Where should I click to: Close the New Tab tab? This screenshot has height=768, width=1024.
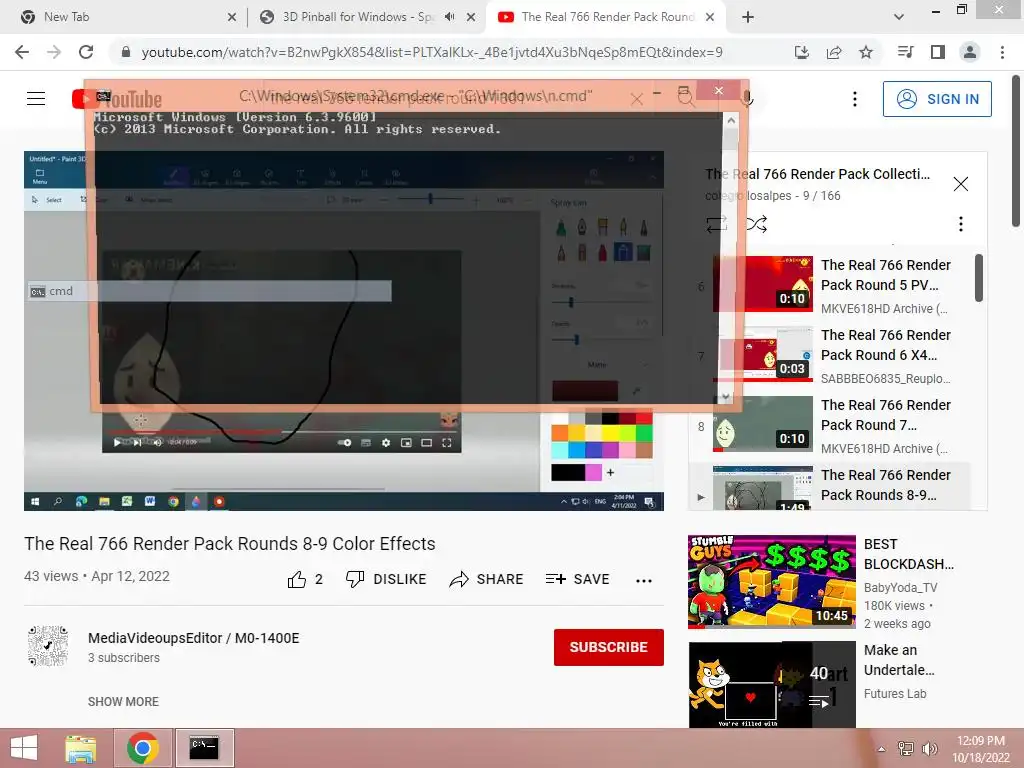pyautogui.click(x=232, y=17)
